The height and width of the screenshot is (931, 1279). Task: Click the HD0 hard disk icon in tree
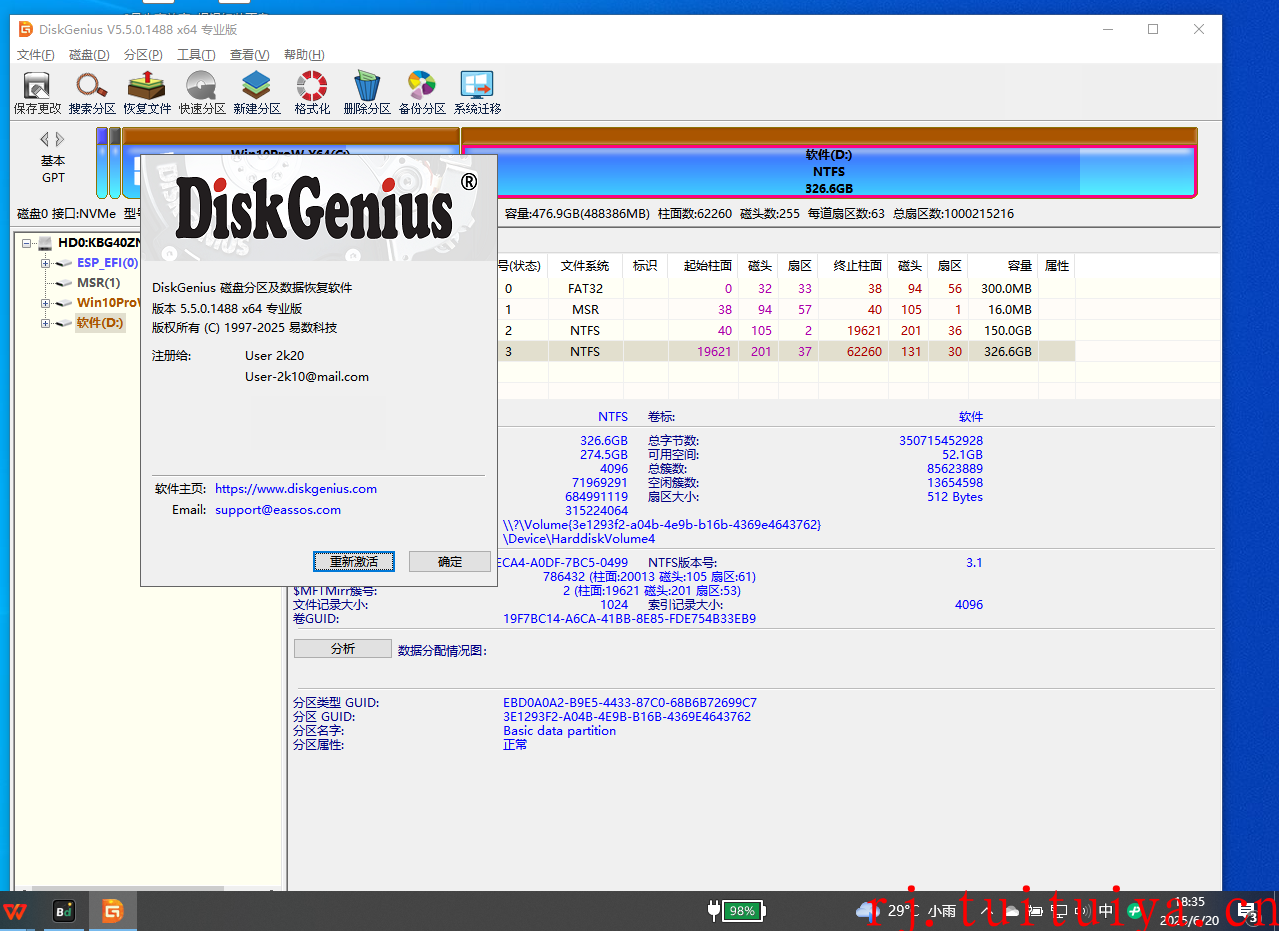coord(46,243)
